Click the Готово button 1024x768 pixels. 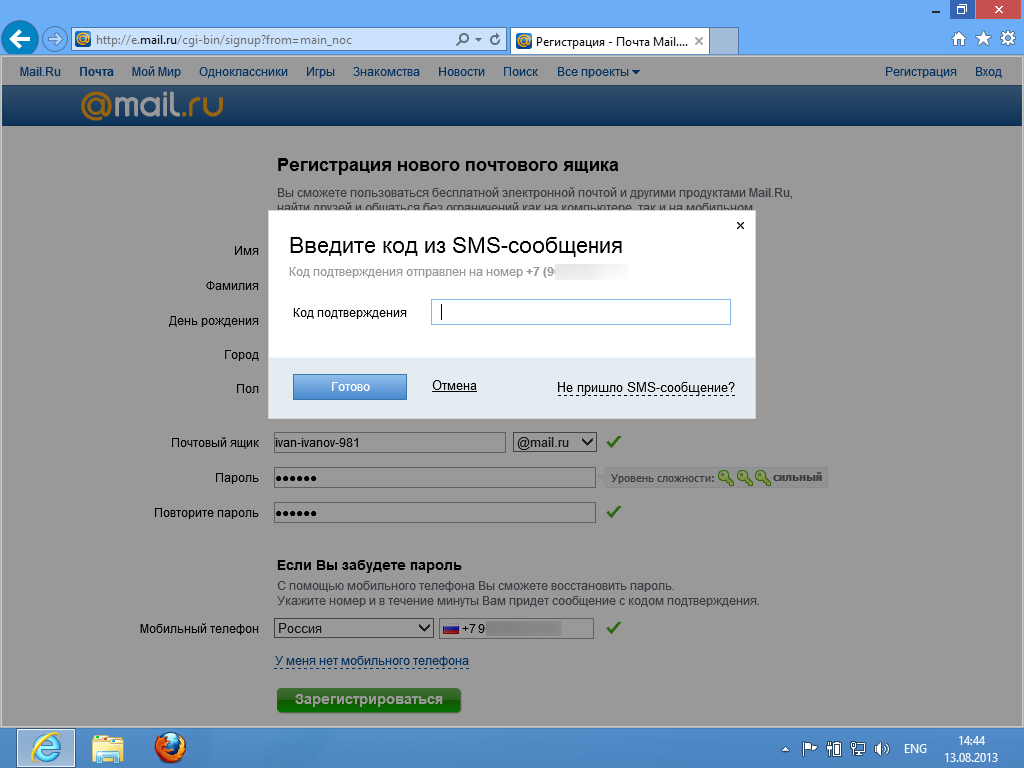(x=349, y=387)
